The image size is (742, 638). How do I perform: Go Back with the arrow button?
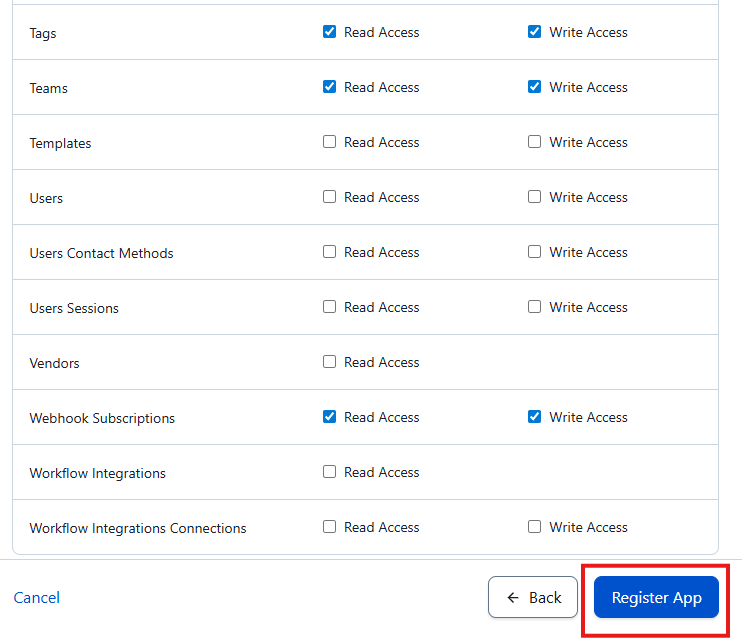pyautogui.click(x=533, y=597)
